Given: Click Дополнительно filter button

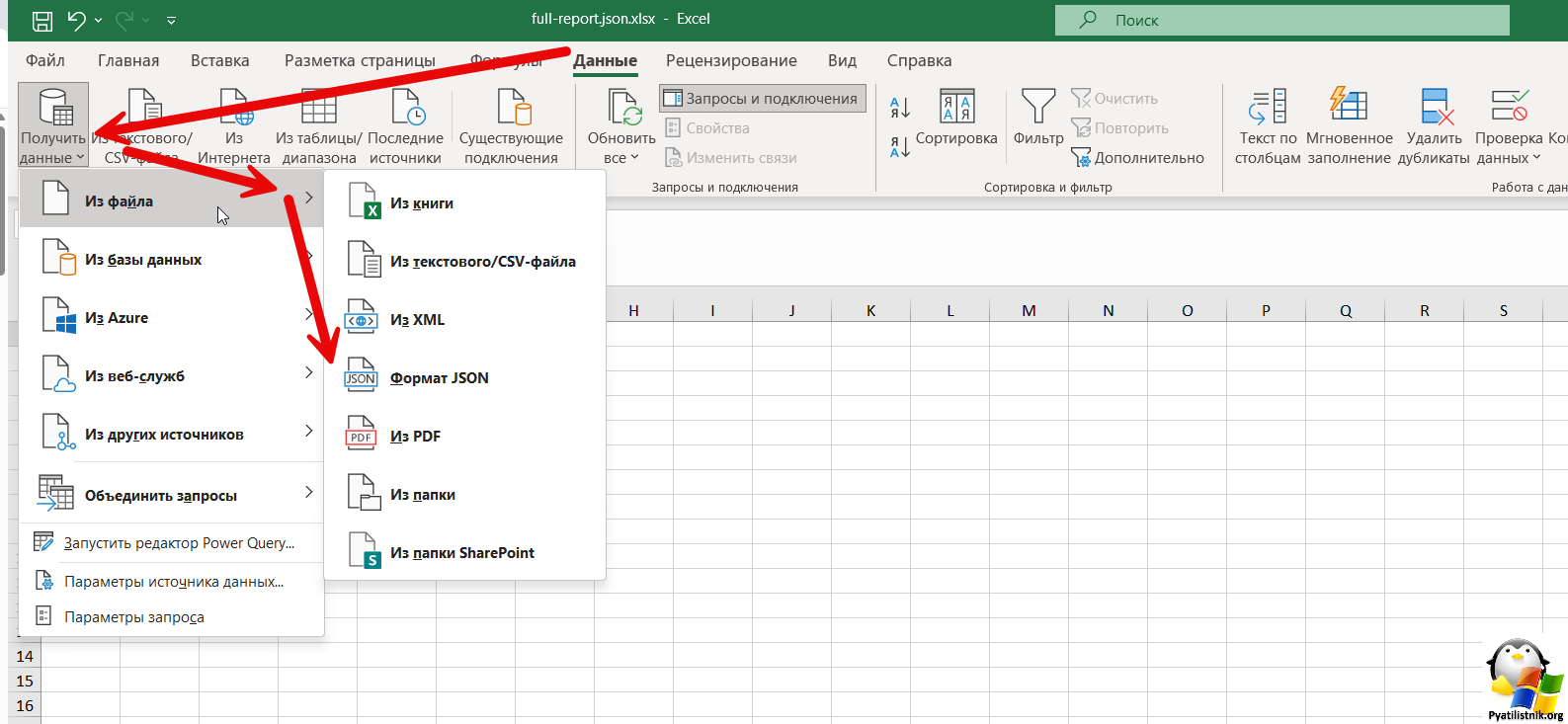Looking at the screenshot, I should tap(1138, 158).
